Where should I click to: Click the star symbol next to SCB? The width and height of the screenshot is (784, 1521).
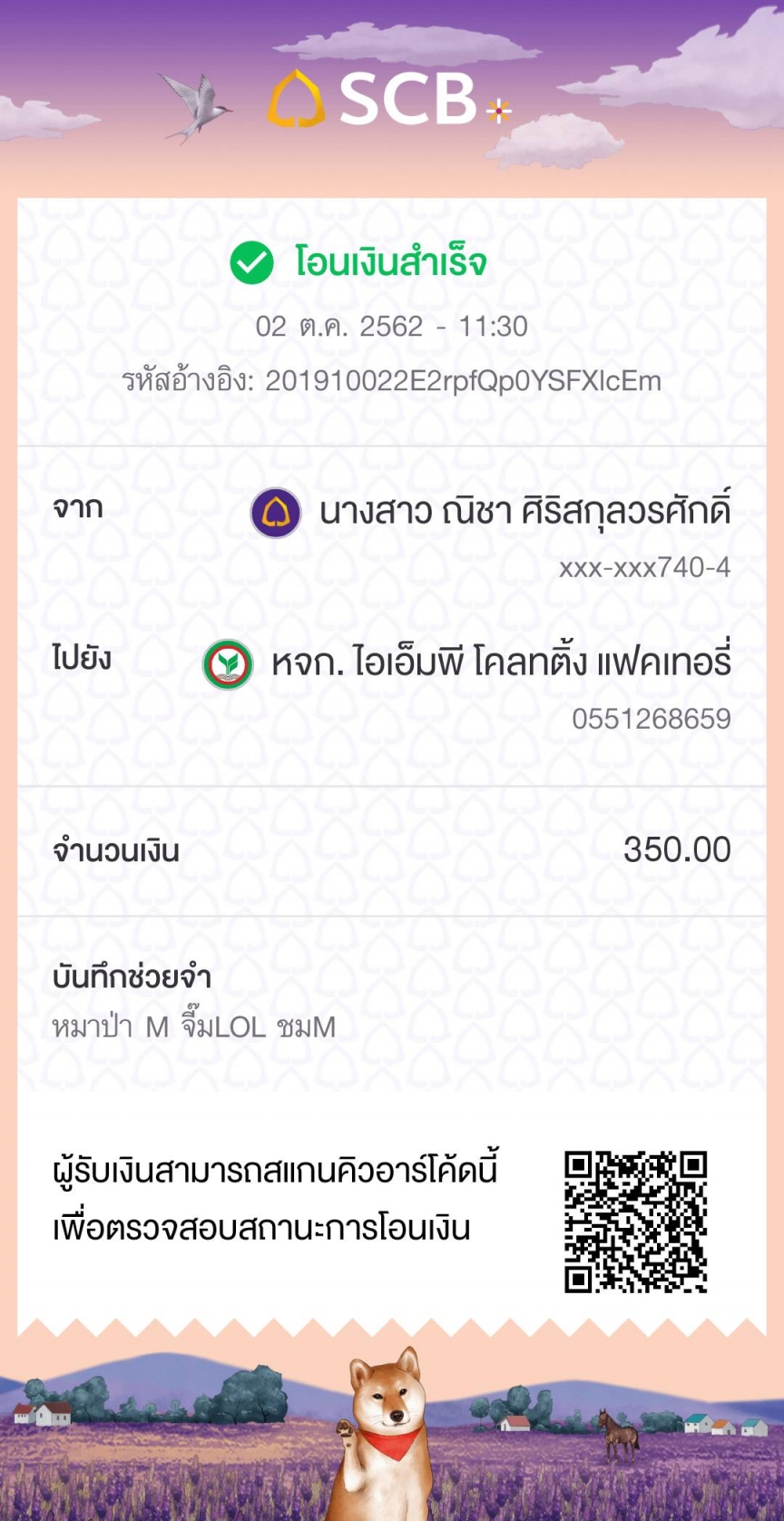point(498,111)
